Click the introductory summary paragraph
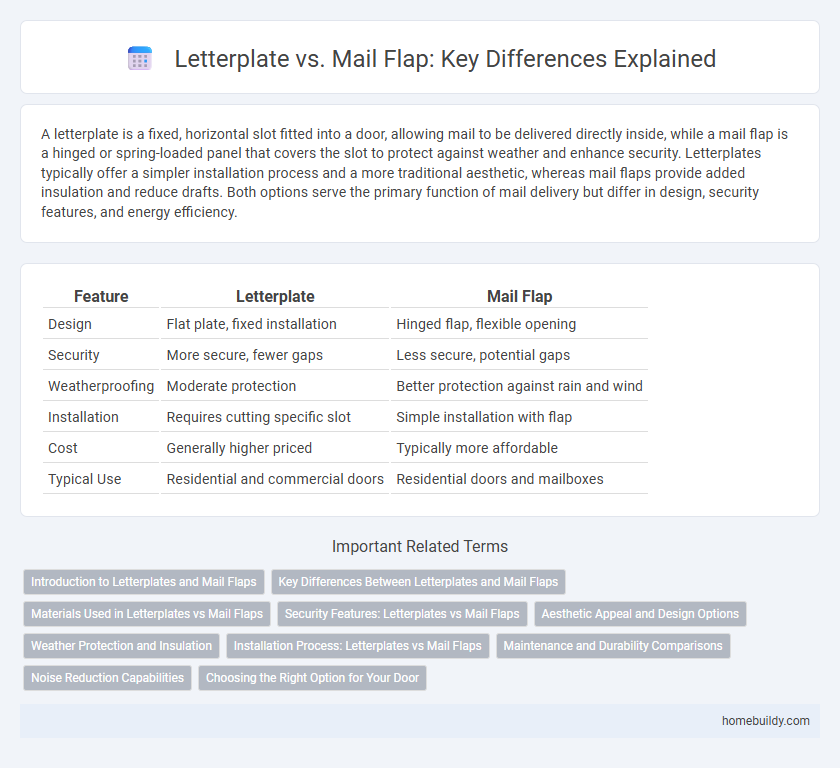This screenshot has width=840, height=768. pos(420,172)
